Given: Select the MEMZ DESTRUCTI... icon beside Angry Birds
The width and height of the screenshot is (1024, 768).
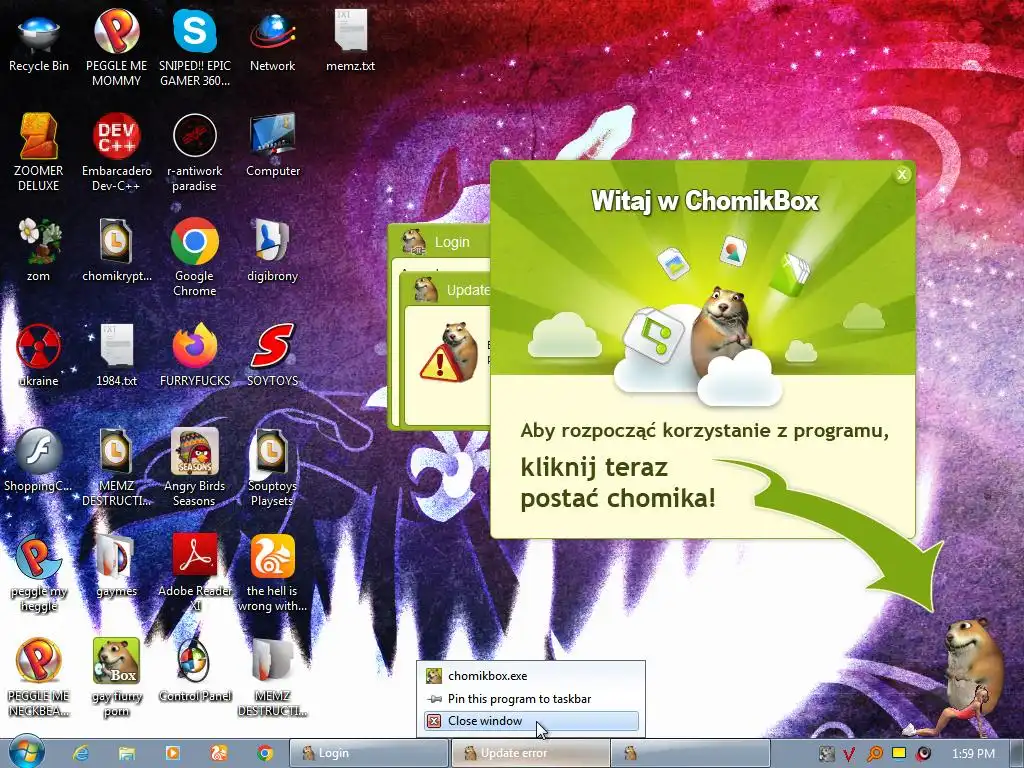Looking at the screenshot, I should coord(116,468).
